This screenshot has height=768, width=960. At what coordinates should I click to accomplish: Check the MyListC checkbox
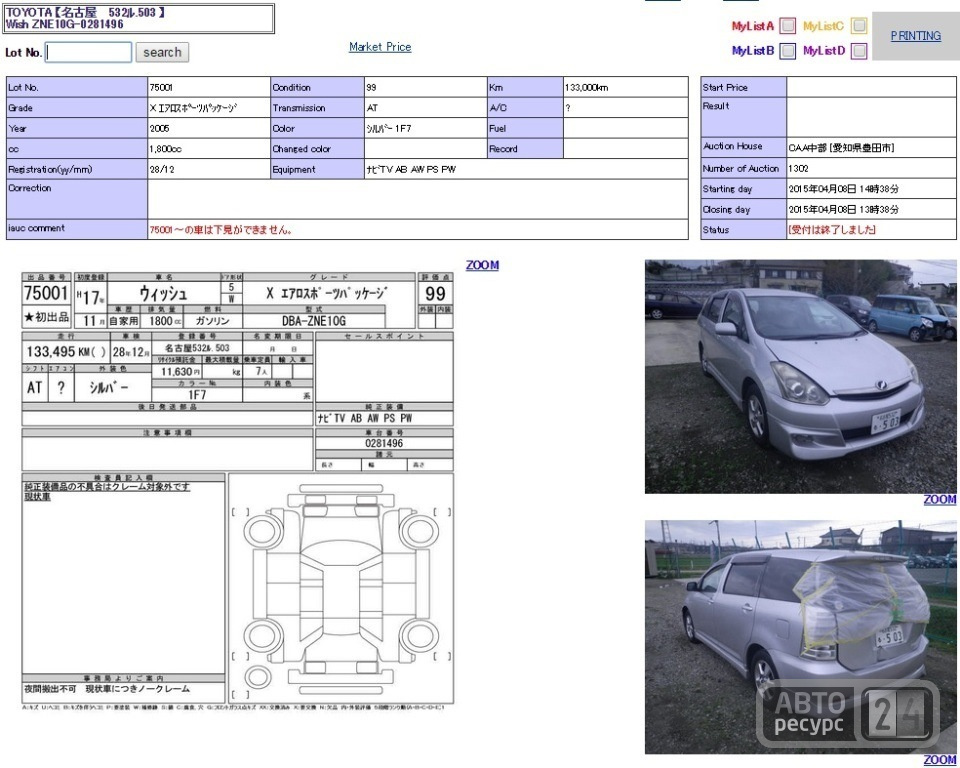pos(859,26)
